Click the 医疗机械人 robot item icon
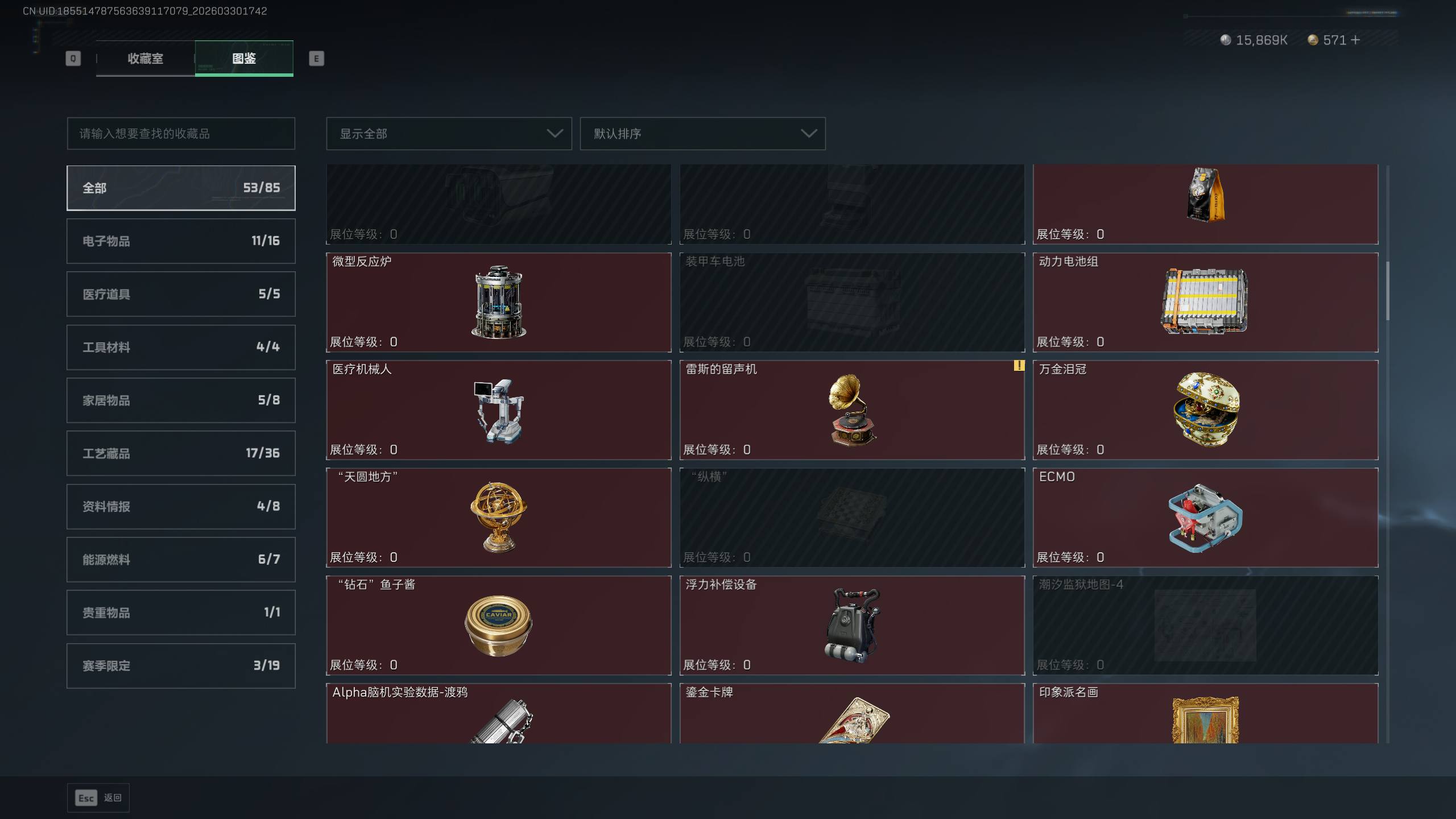 (499, 411)
